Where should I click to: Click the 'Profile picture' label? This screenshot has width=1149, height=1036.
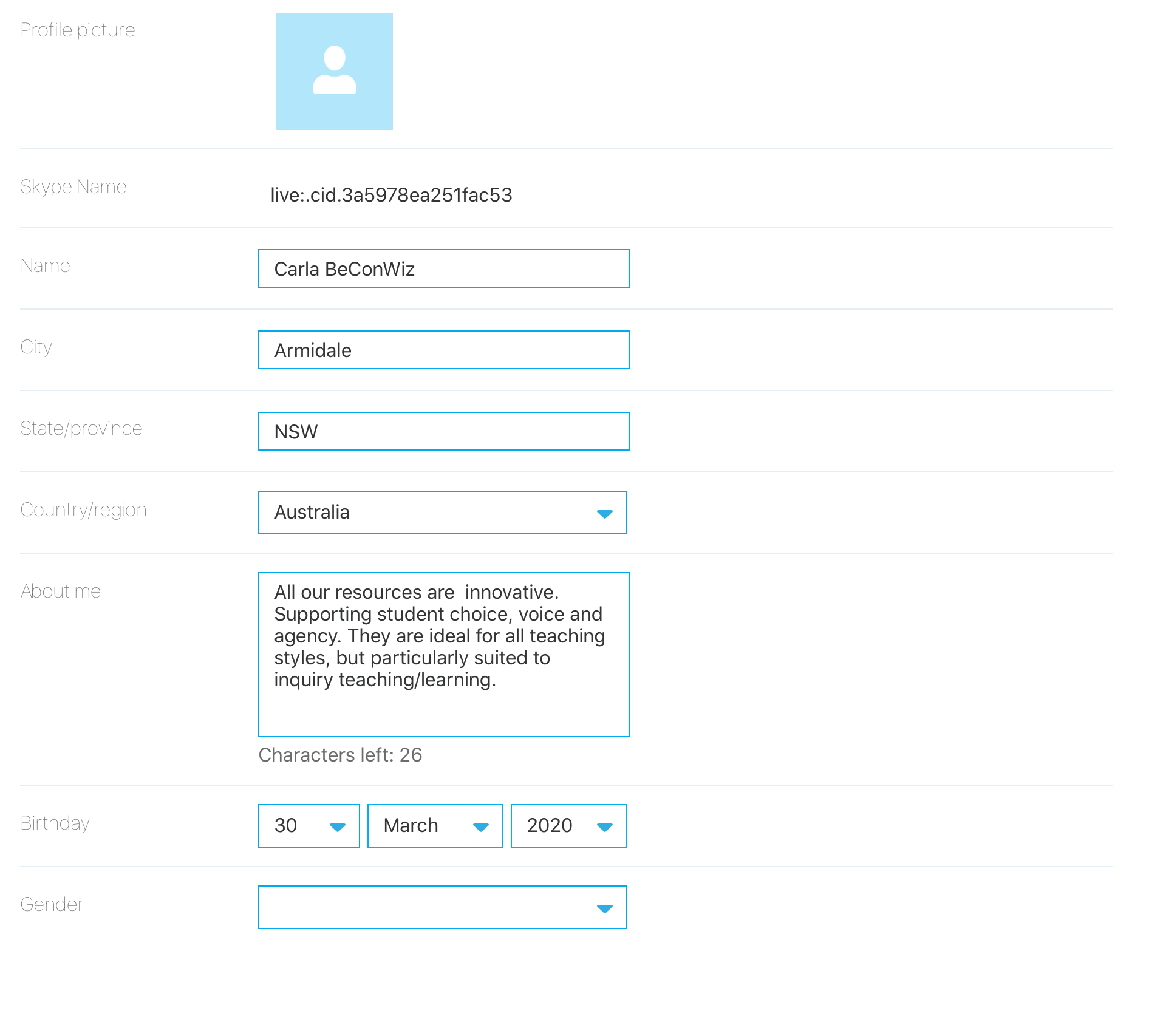pyautogui.click(x=78, y=30)
